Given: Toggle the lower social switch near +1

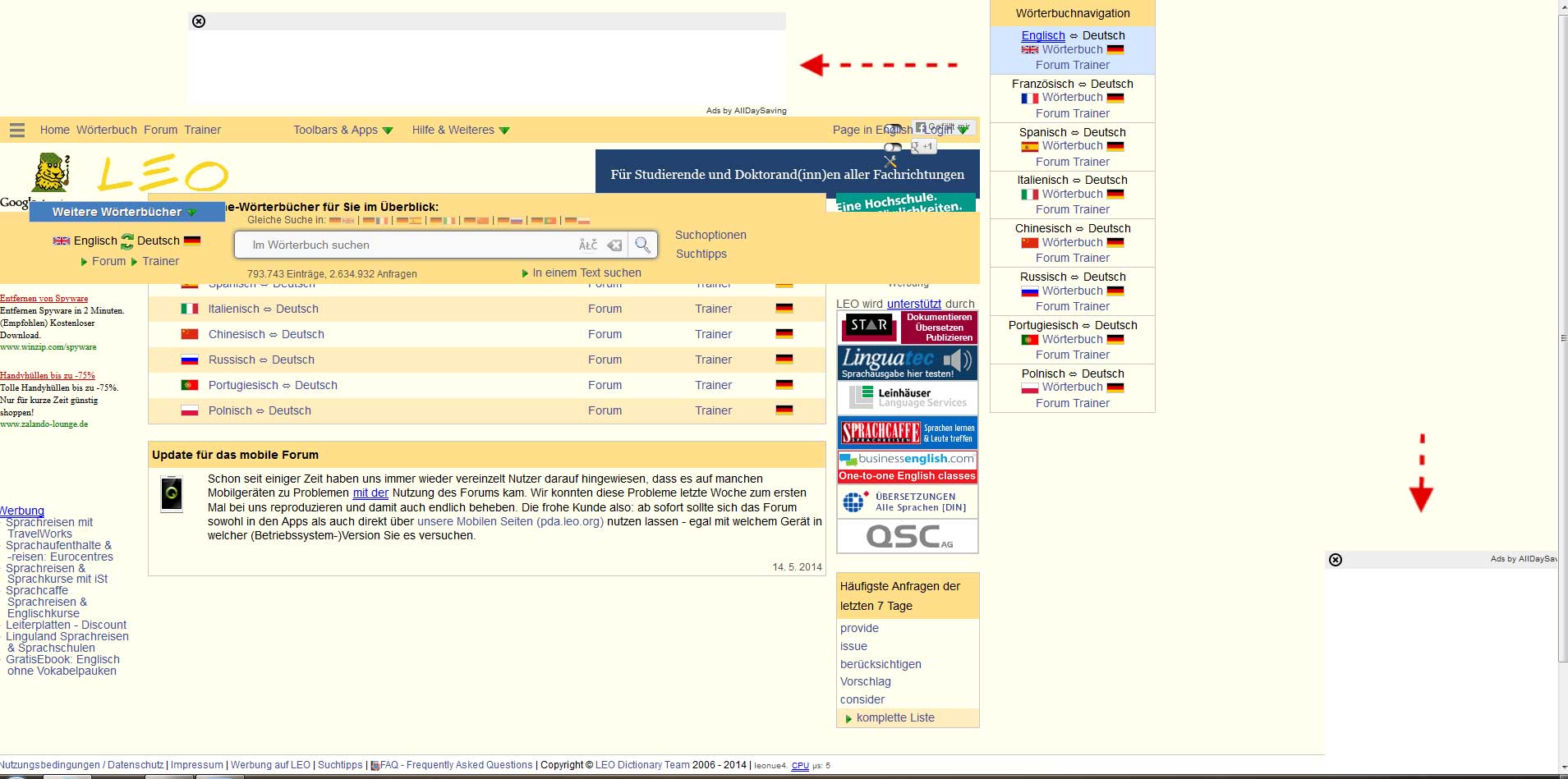Looking at the screenshot, I should pos(893,148).
